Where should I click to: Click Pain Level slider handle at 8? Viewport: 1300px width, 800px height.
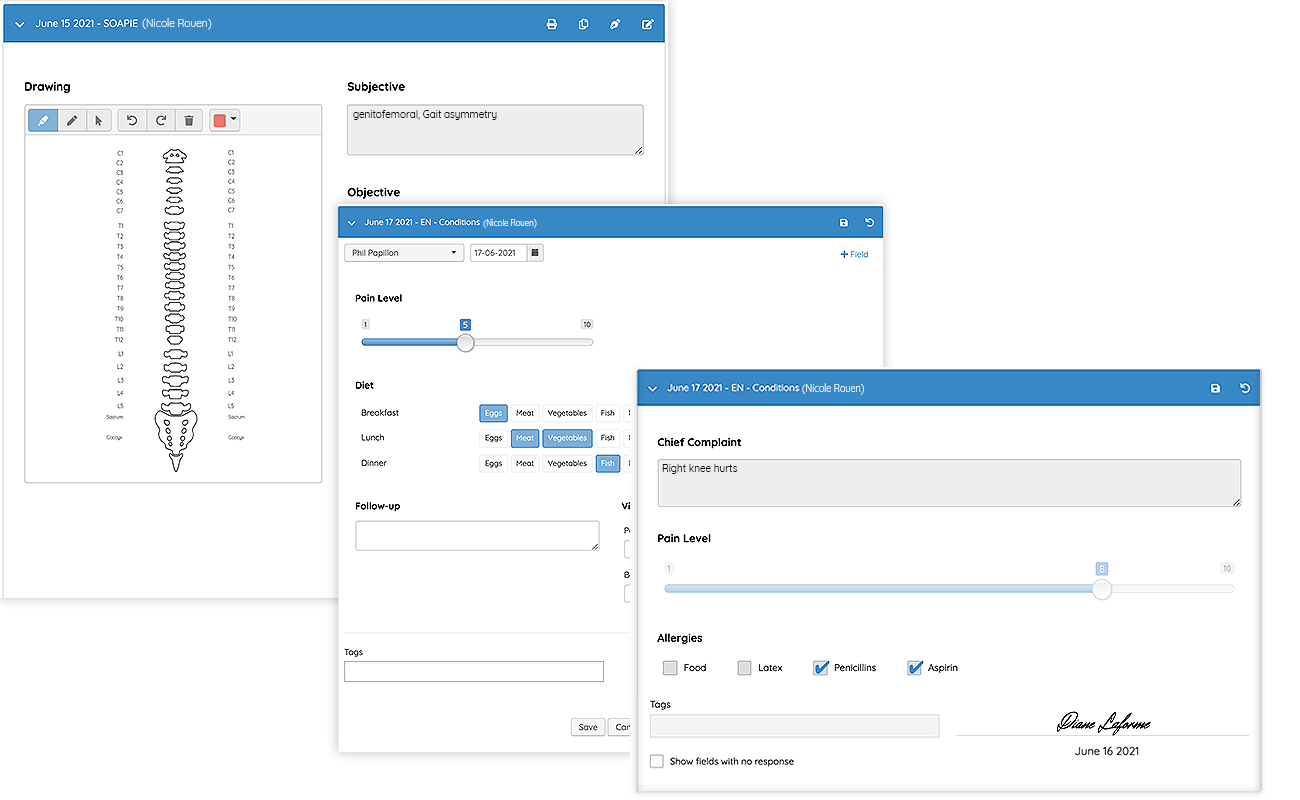click(1101, 589)
